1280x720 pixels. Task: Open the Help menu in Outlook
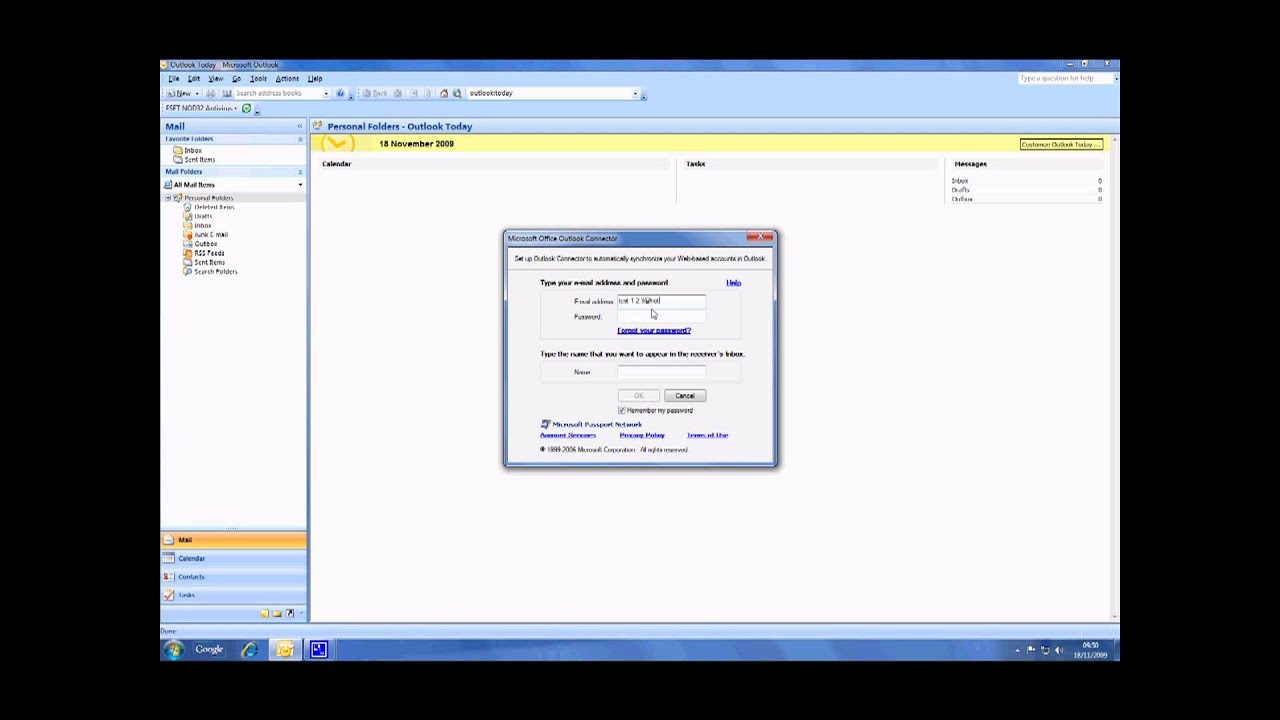315,78
